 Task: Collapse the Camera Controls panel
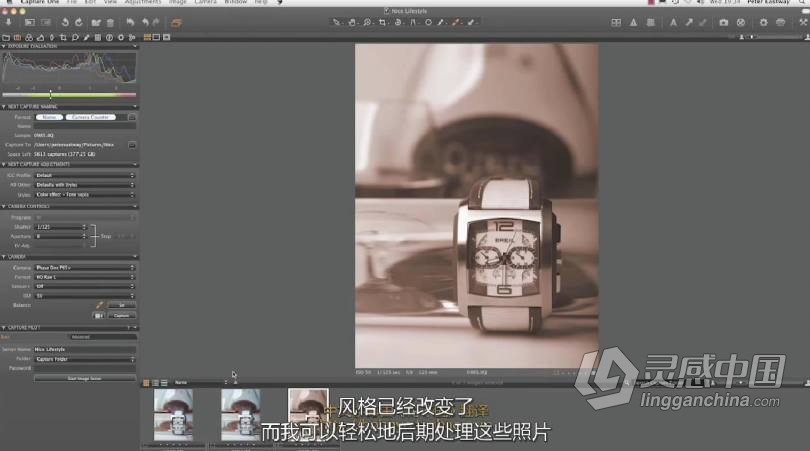(4, 206)
